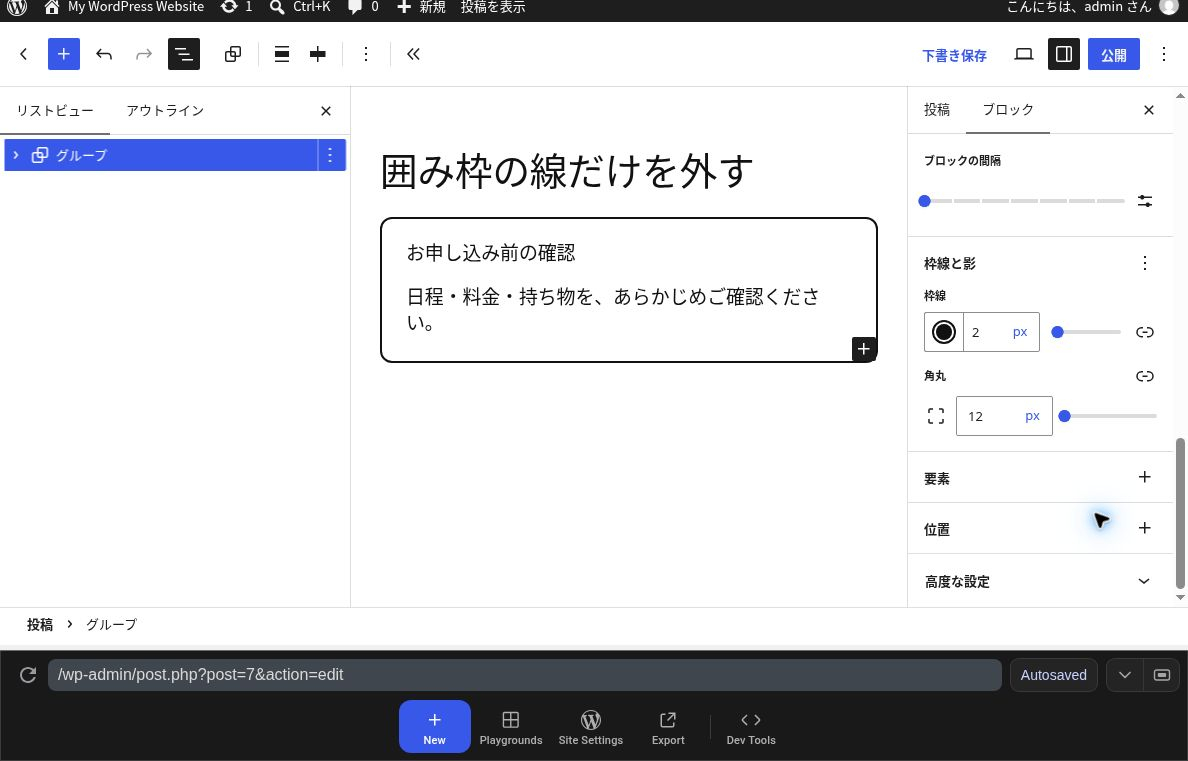
Task: Expand the 高度な設定 section
Action: (1040, 581)
